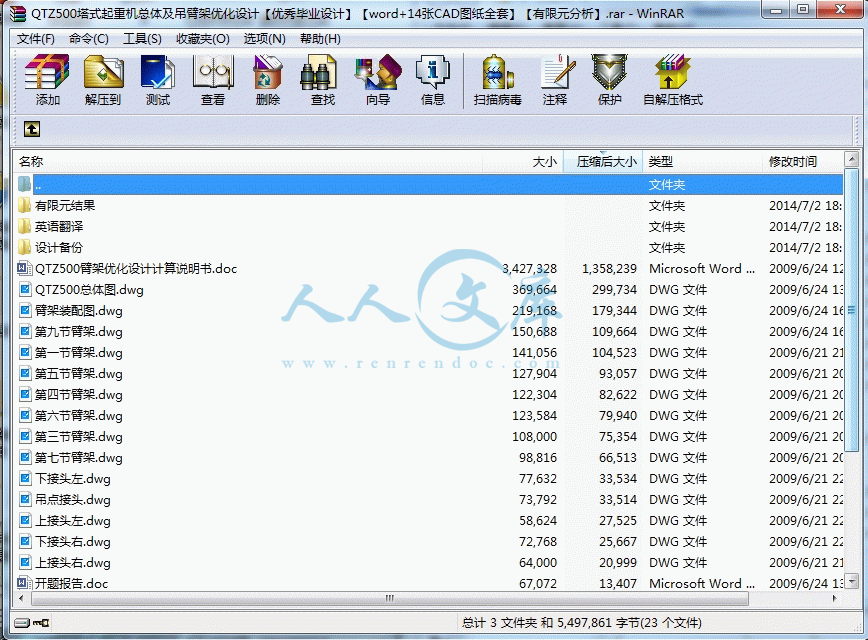Sort by 修改时间 column header
The image size is (868, 640).
click(803, 162)
